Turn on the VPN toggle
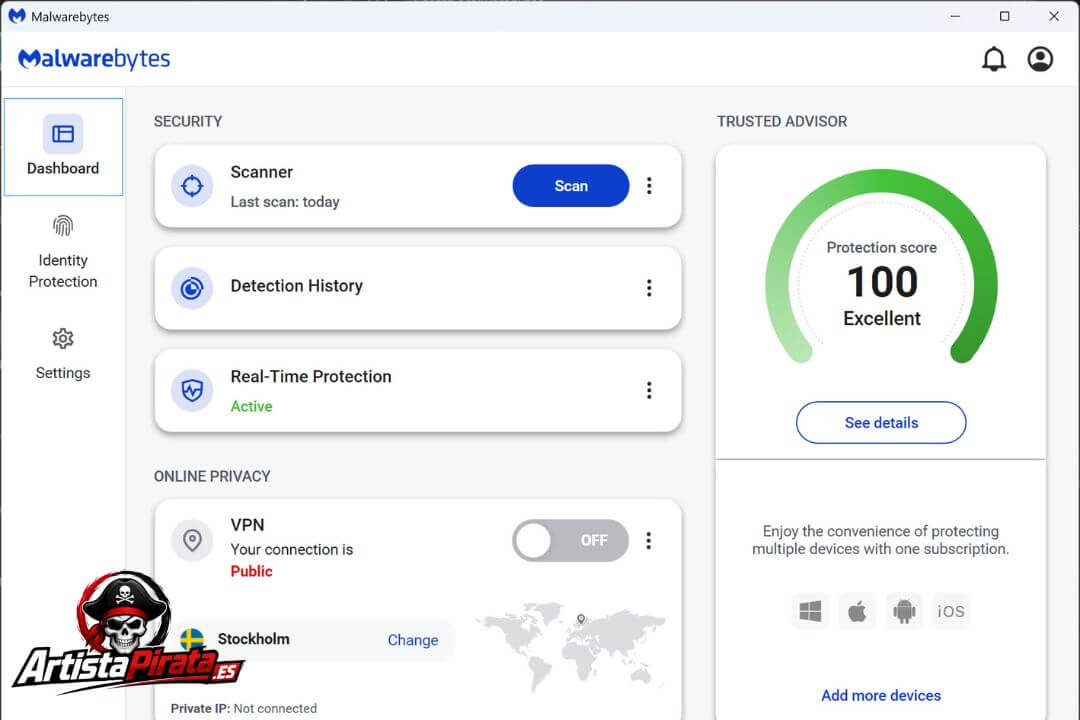The height and width of the screenshot is (720, 1080). coord(570,541)
